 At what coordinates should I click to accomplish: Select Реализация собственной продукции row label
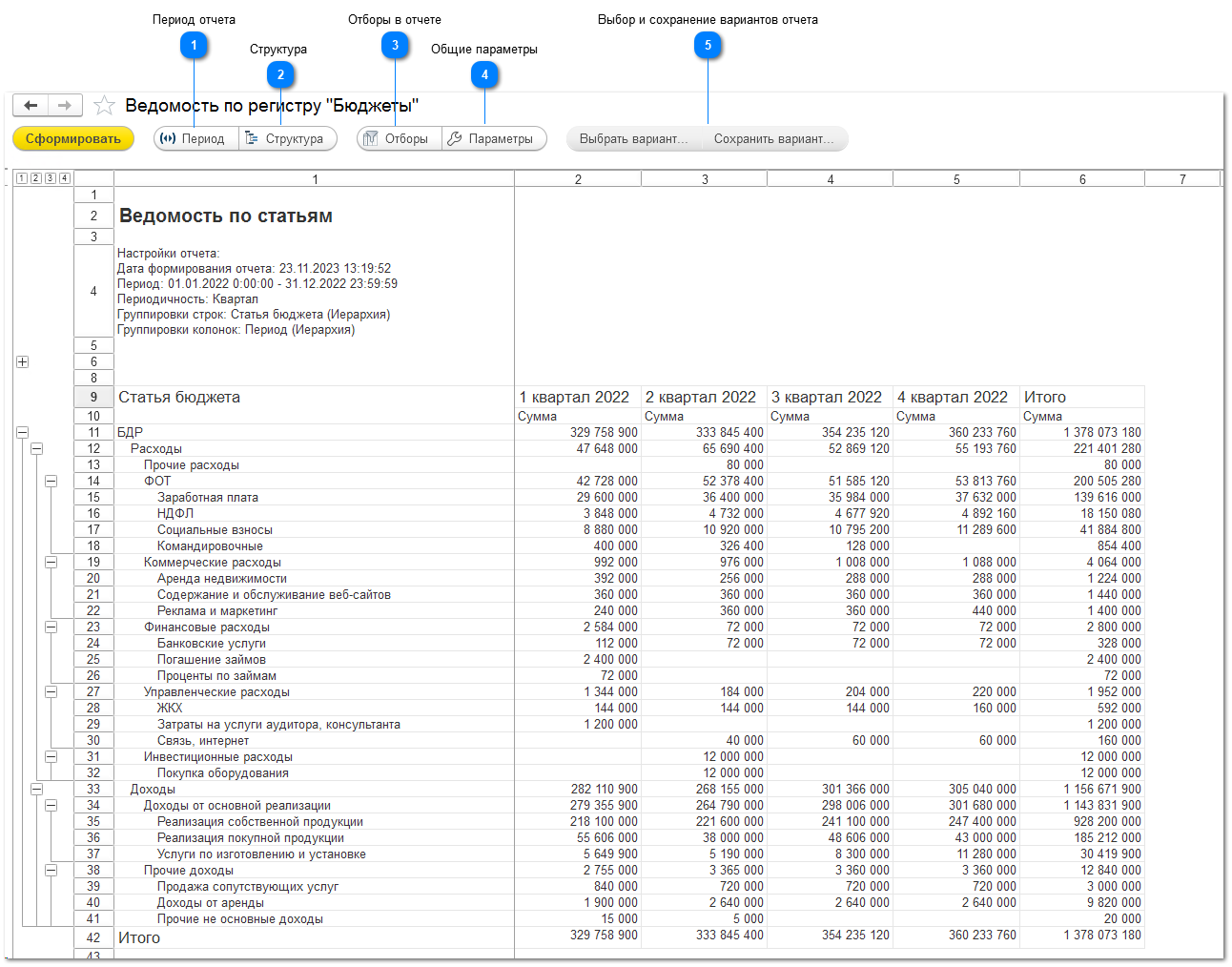pyautogui.click(x=260, y=821)
